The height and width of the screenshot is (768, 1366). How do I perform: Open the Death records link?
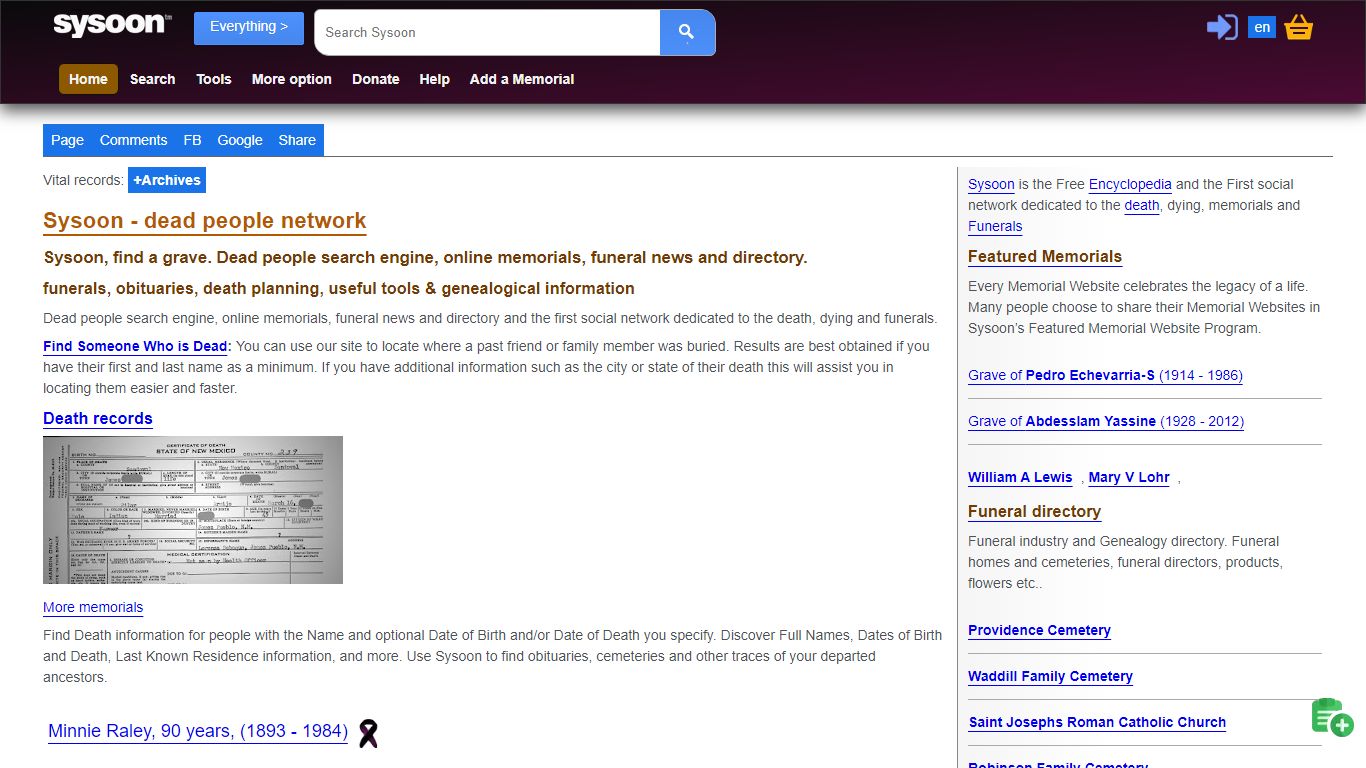98,418
